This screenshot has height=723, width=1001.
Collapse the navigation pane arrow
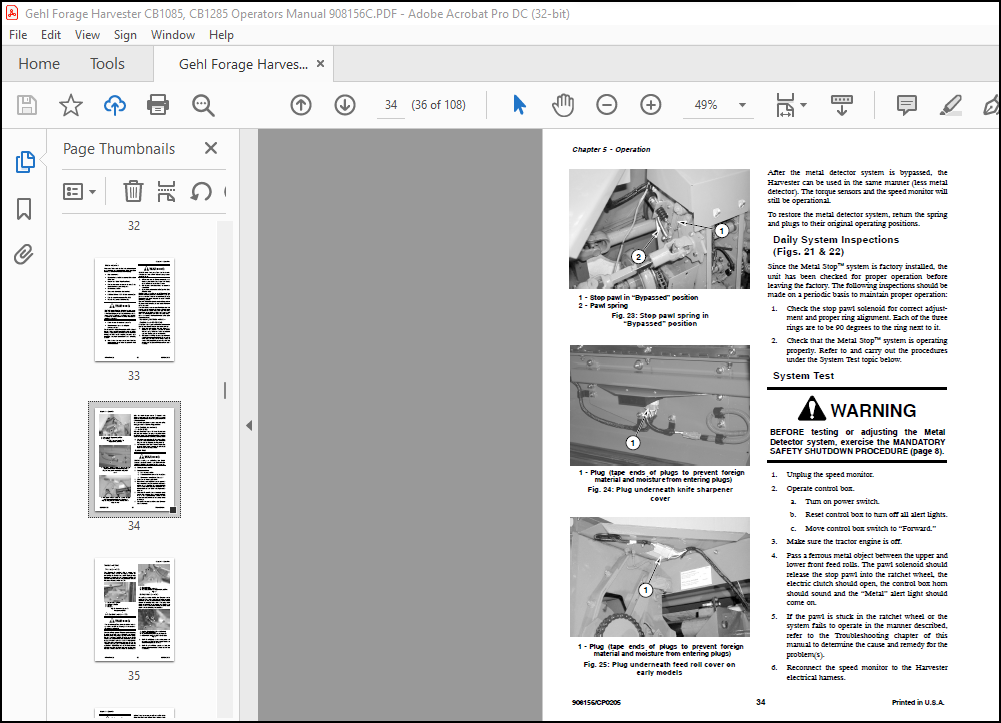249,425
